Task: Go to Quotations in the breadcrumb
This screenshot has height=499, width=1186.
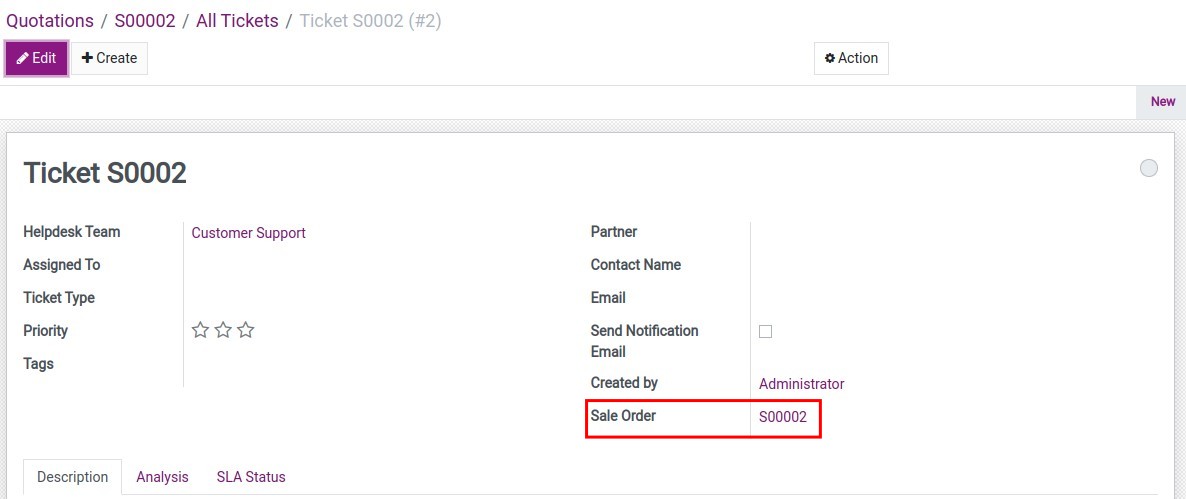Action: pyautogui.click(x=50, y=21)
